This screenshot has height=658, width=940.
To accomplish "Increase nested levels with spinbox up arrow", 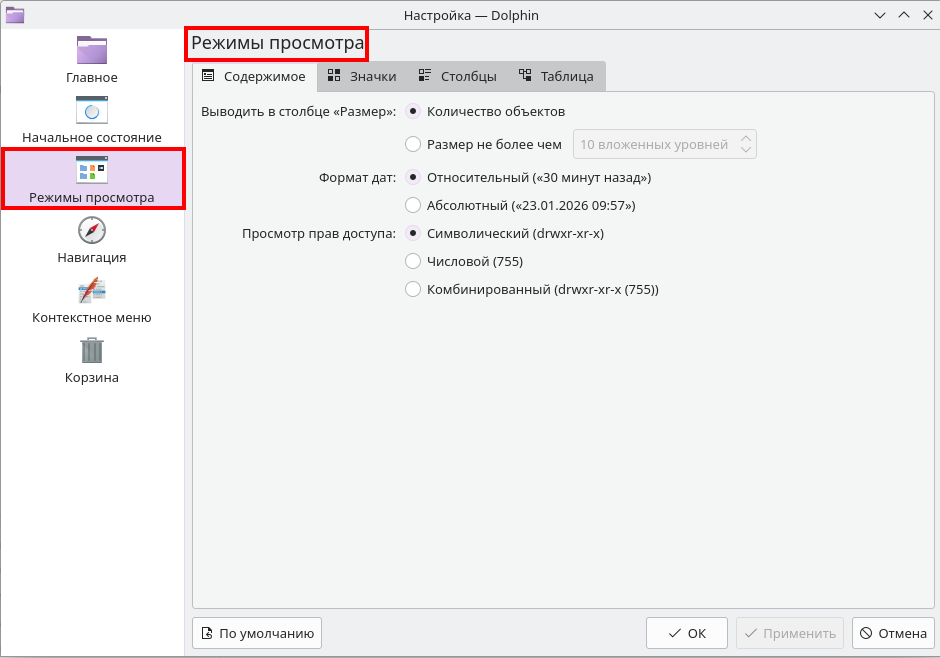I will 745,138.
